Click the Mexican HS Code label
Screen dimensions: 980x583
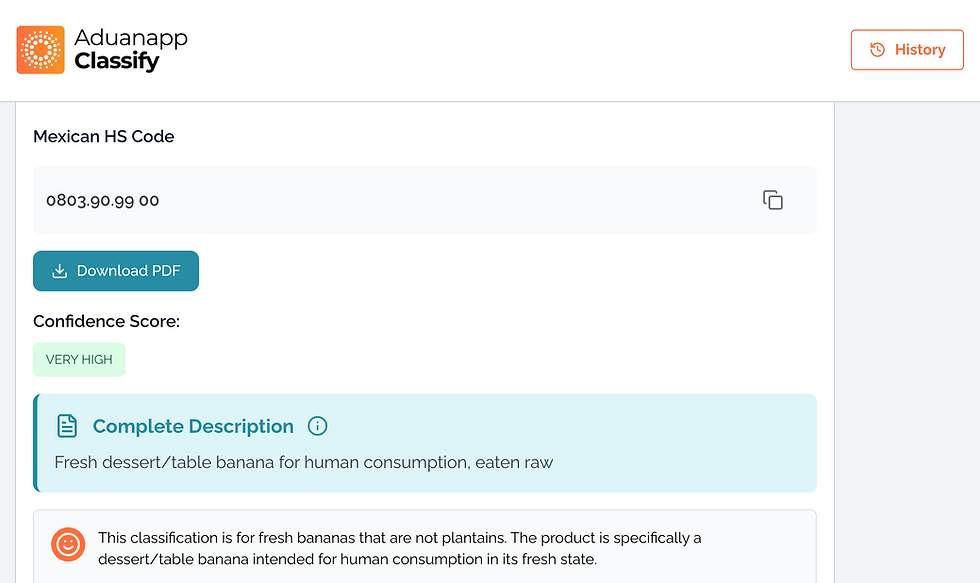[104, 136]
